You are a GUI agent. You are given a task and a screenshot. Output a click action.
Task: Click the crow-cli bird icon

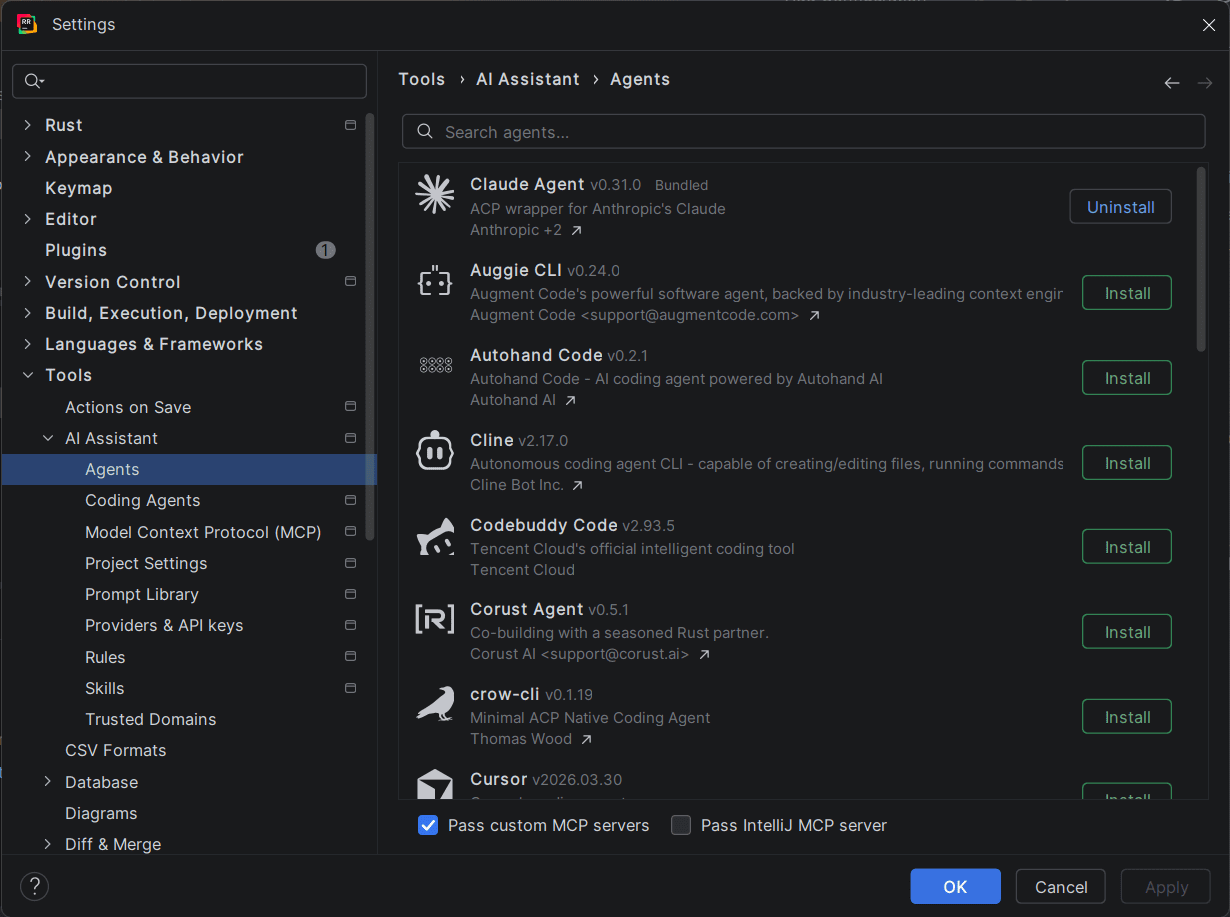tap(435, 704)
